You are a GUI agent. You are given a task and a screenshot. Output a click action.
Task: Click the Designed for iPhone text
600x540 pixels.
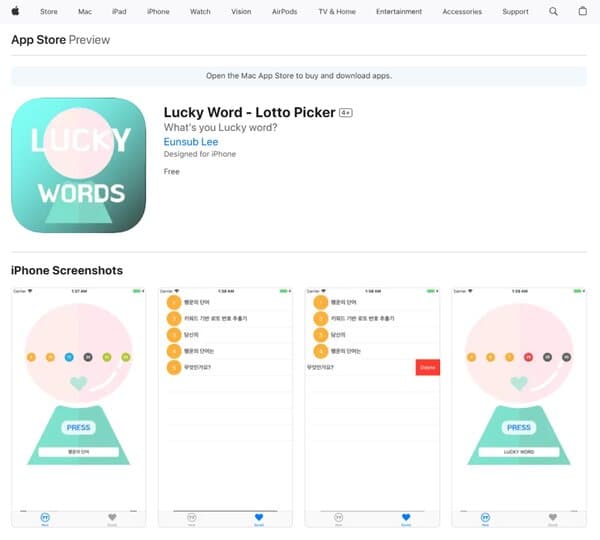click(200, 154)
